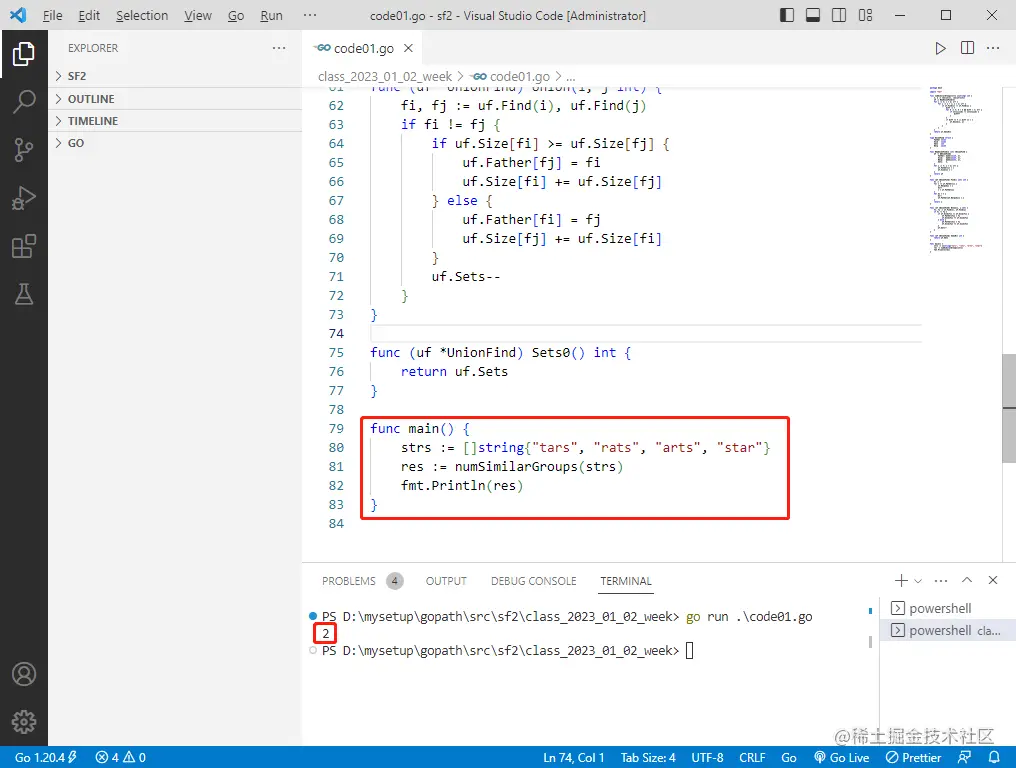Open the Selection menu
This screenshot has height=768, width=1016.
coord(142,15)
